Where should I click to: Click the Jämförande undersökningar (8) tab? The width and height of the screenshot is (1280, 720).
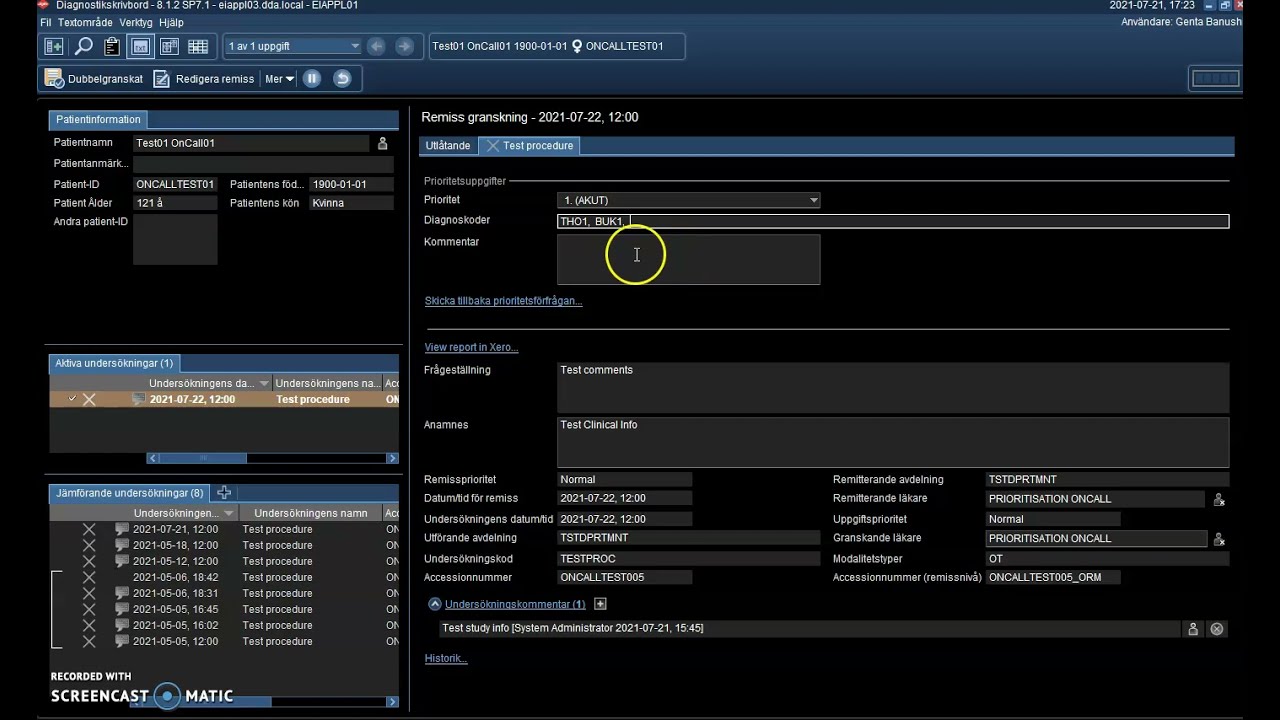[129, 493]
